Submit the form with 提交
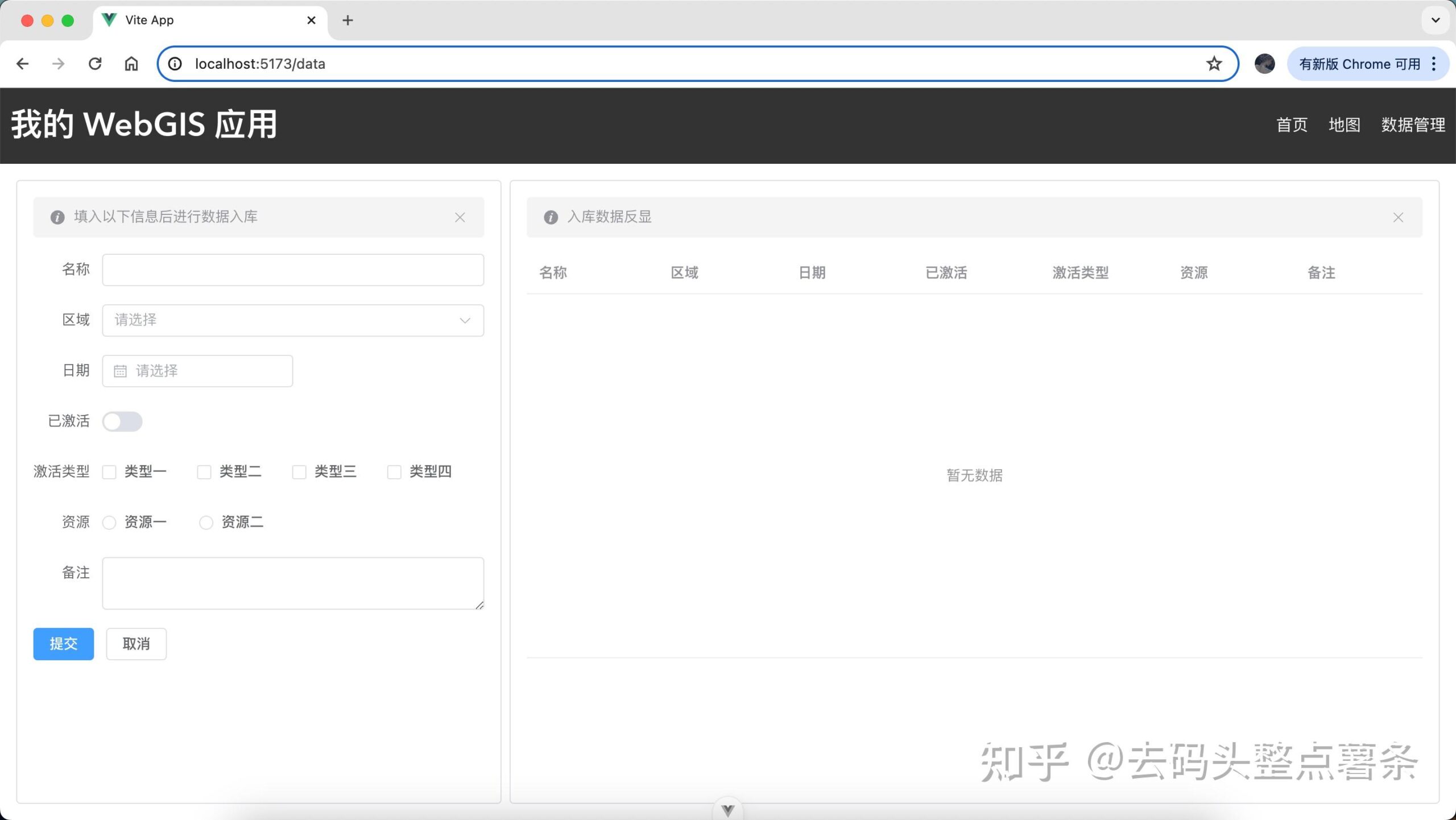The image size is (1456, 820). pos(64,644)
